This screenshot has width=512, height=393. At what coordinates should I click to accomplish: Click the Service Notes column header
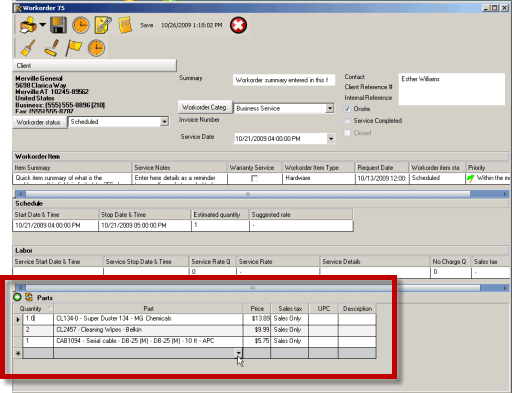pos(180,168)
